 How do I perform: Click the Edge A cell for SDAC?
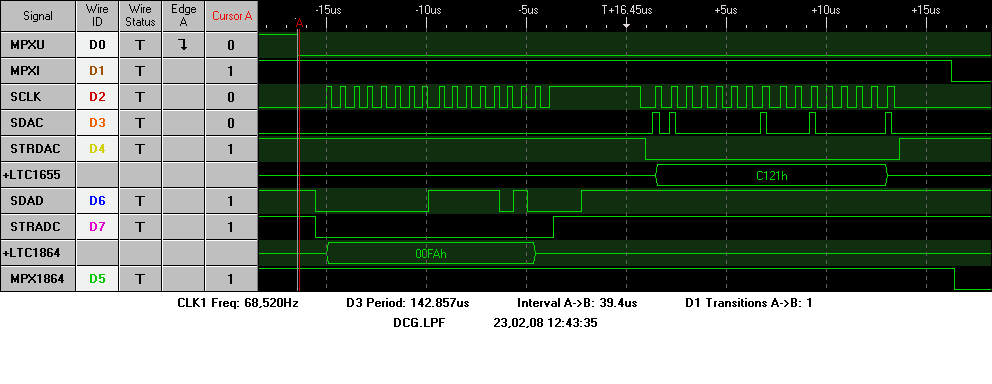coord(183,123)
